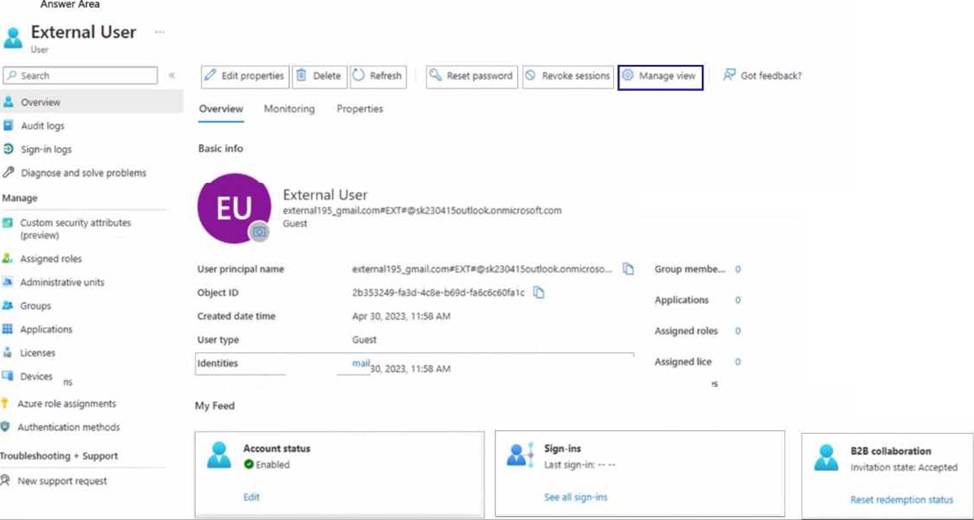Switch to the Properties tab
This screenshot has height=520, width=974.
(x=359, y=109)
